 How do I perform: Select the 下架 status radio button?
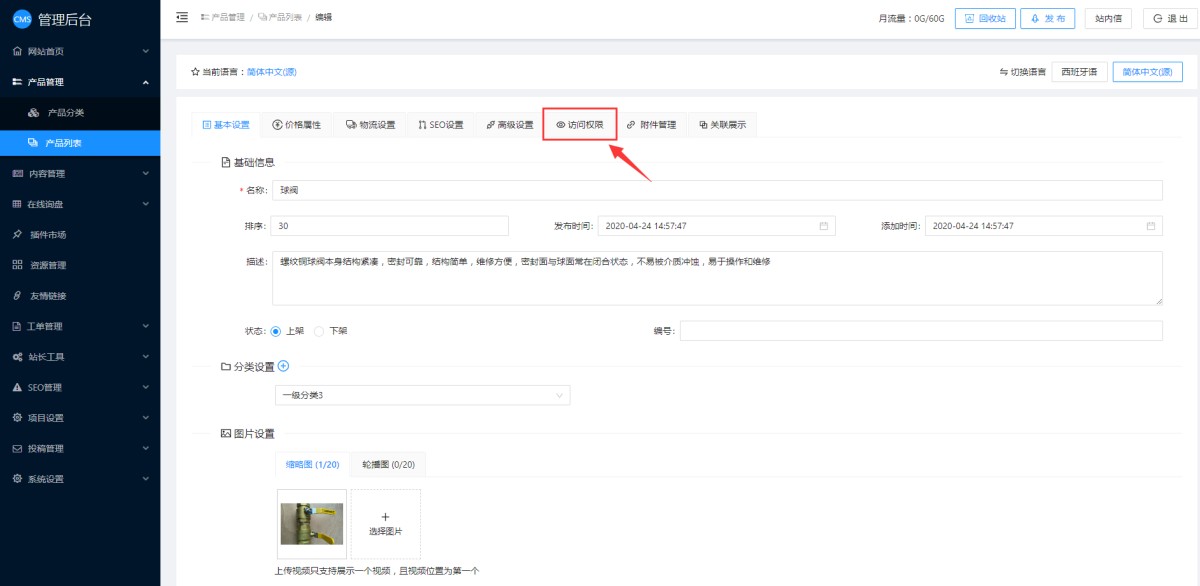coord(319,331)
